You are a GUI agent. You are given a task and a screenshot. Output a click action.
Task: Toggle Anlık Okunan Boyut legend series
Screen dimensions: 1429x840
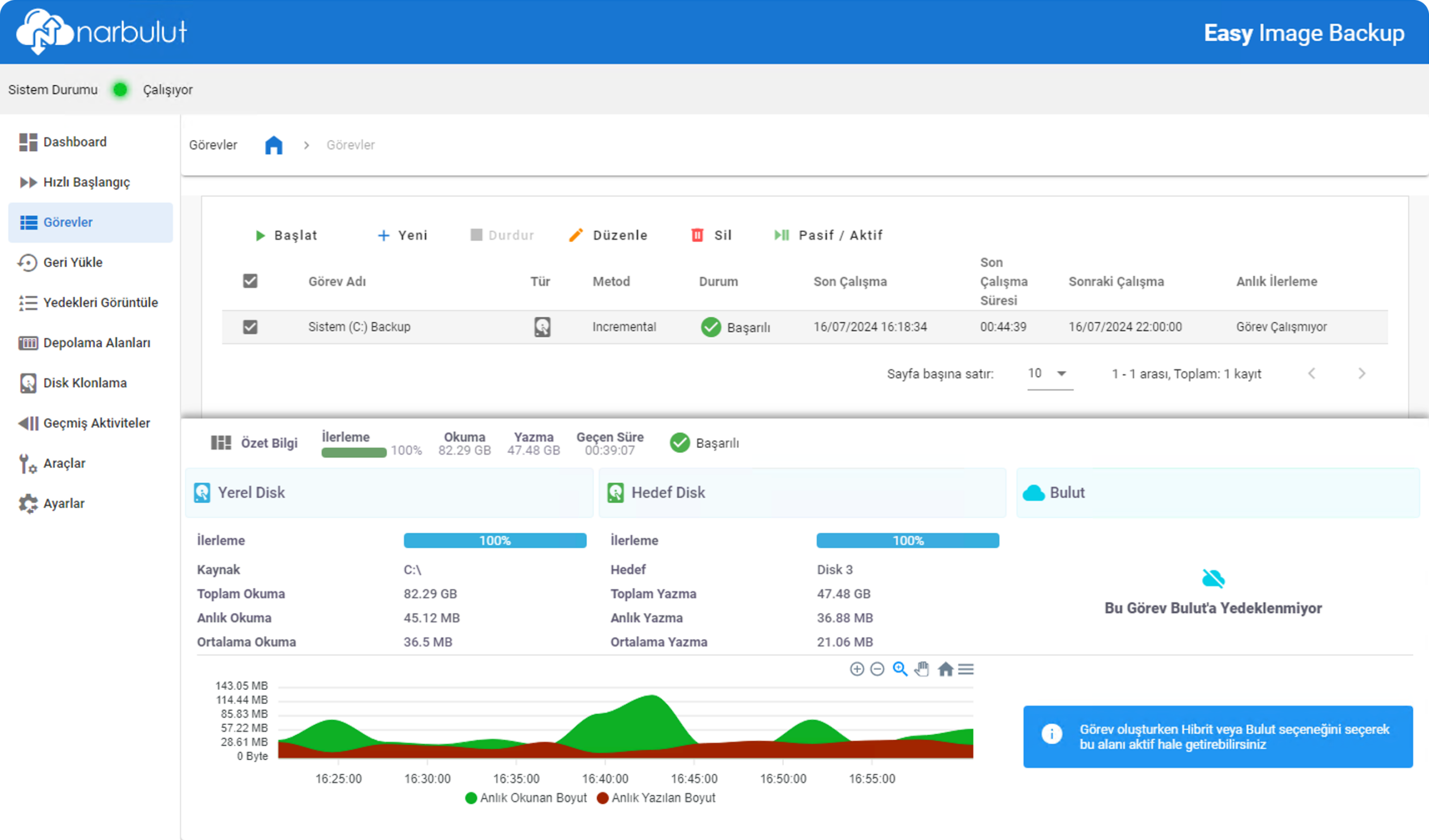[526, 798]
